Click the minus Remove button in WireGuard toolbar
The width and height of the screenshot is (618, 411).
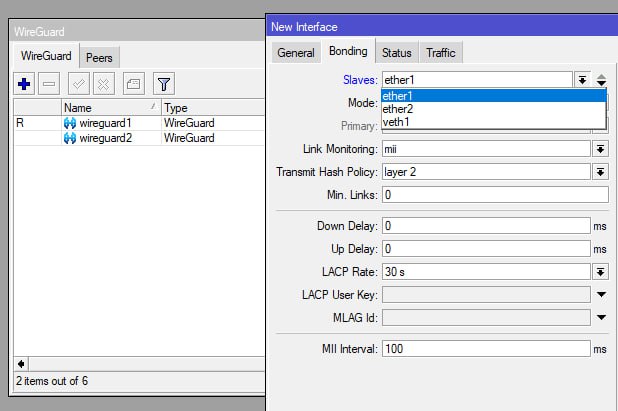pos(49,84)
